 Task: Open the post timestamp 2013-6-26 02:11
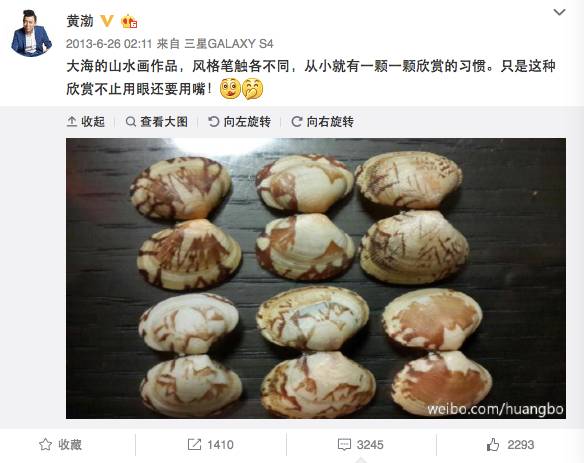(109, 44)
